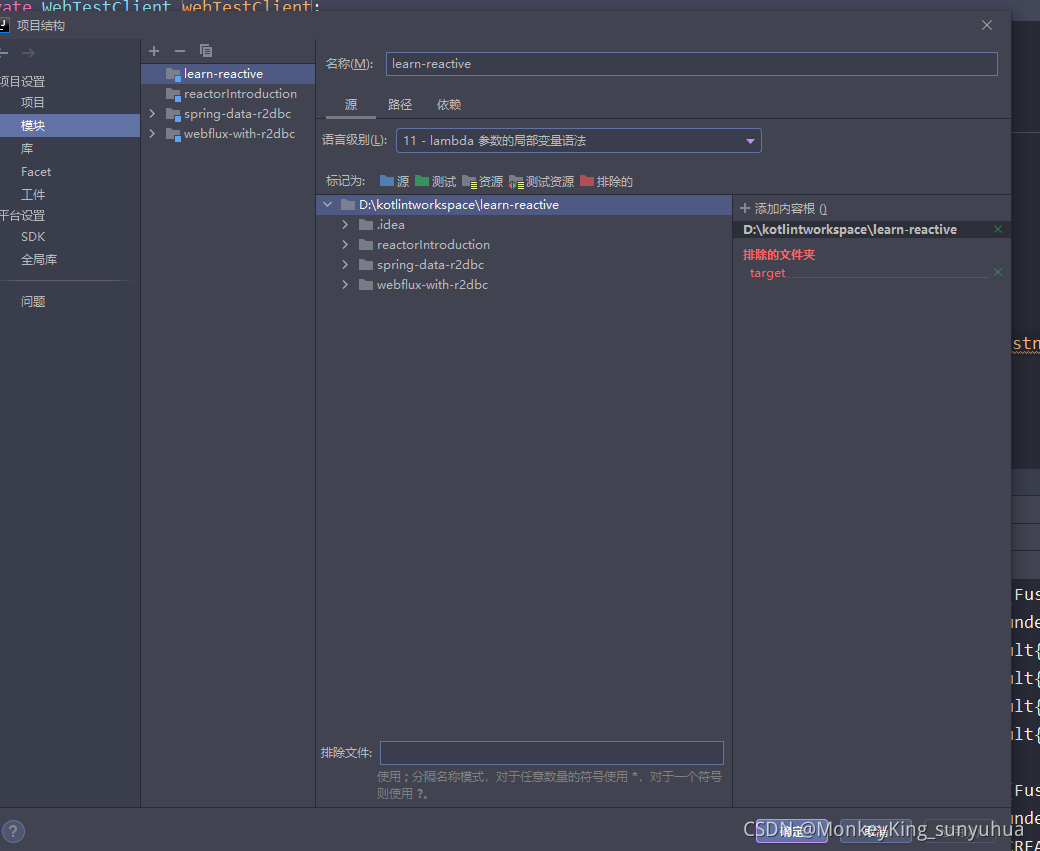Expand the webflux-with-r2dbc module node
The image size is (1040, 851).
click(x=152, y=133)
